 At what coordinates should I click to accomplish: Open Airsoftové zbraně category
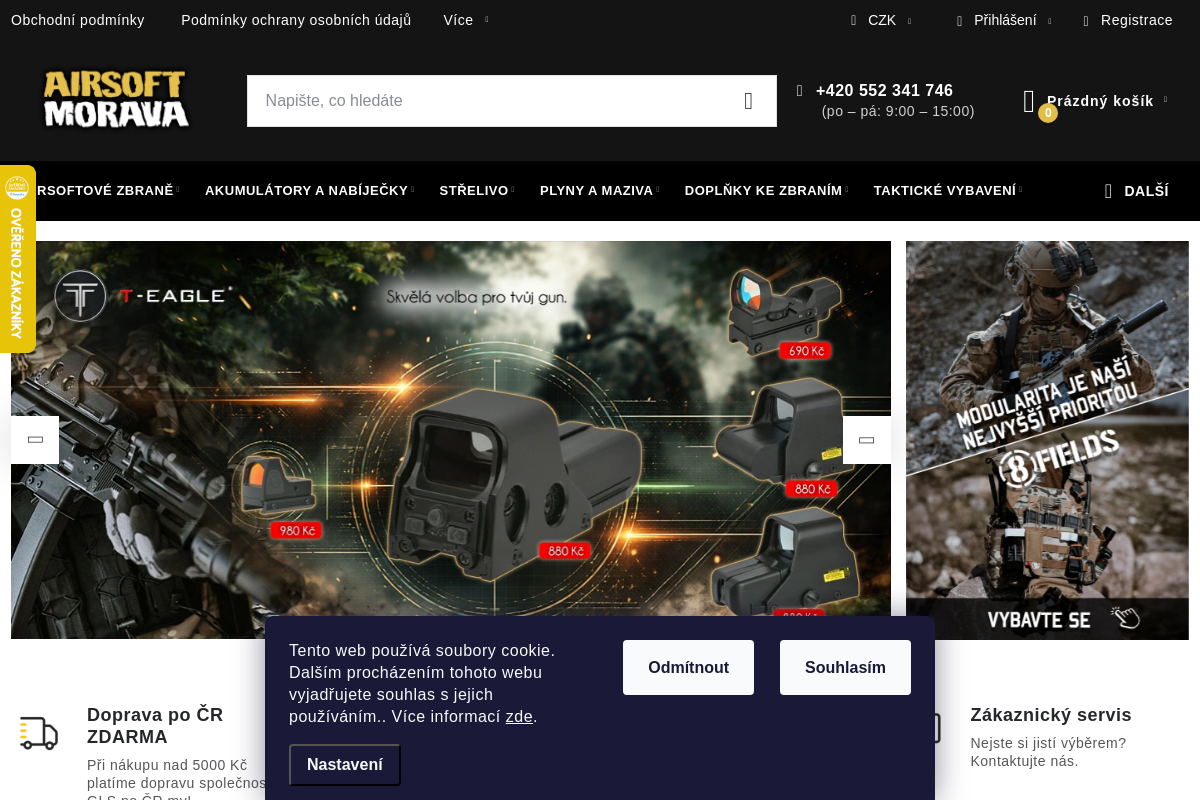click(105, 190)
